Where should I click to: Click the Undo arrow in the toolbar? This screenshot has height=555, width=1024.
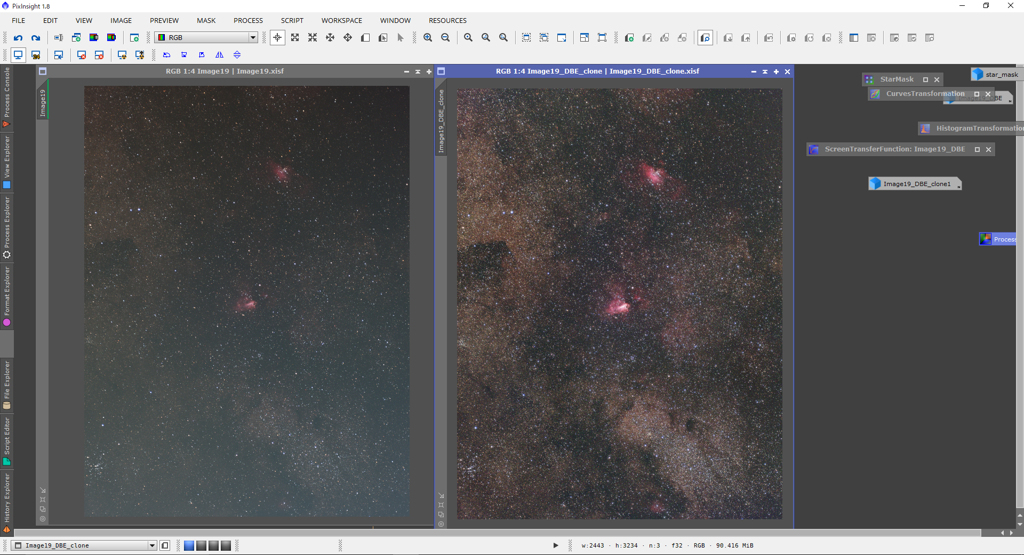[18, 38]
